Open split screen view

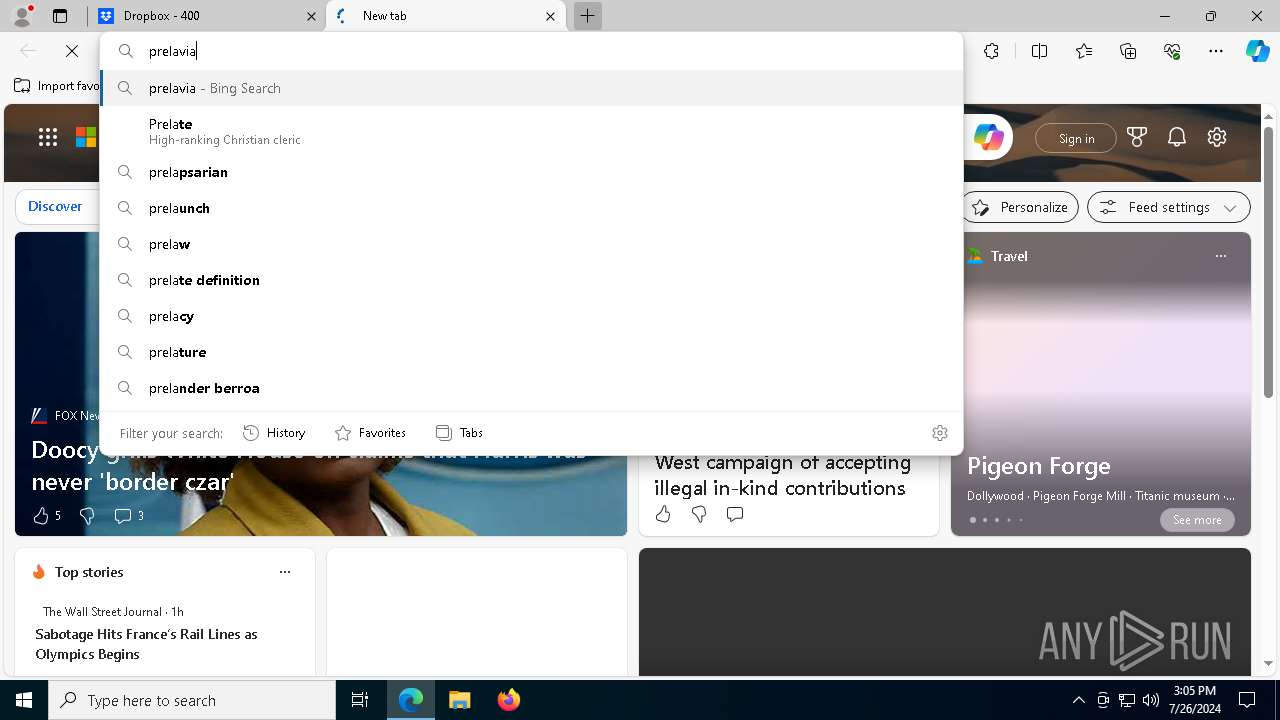point(1039,51)
